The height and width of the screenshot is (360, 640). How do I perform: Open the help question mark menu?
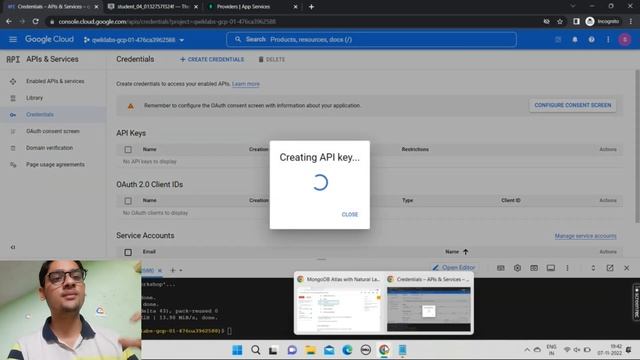click(591, 40)
